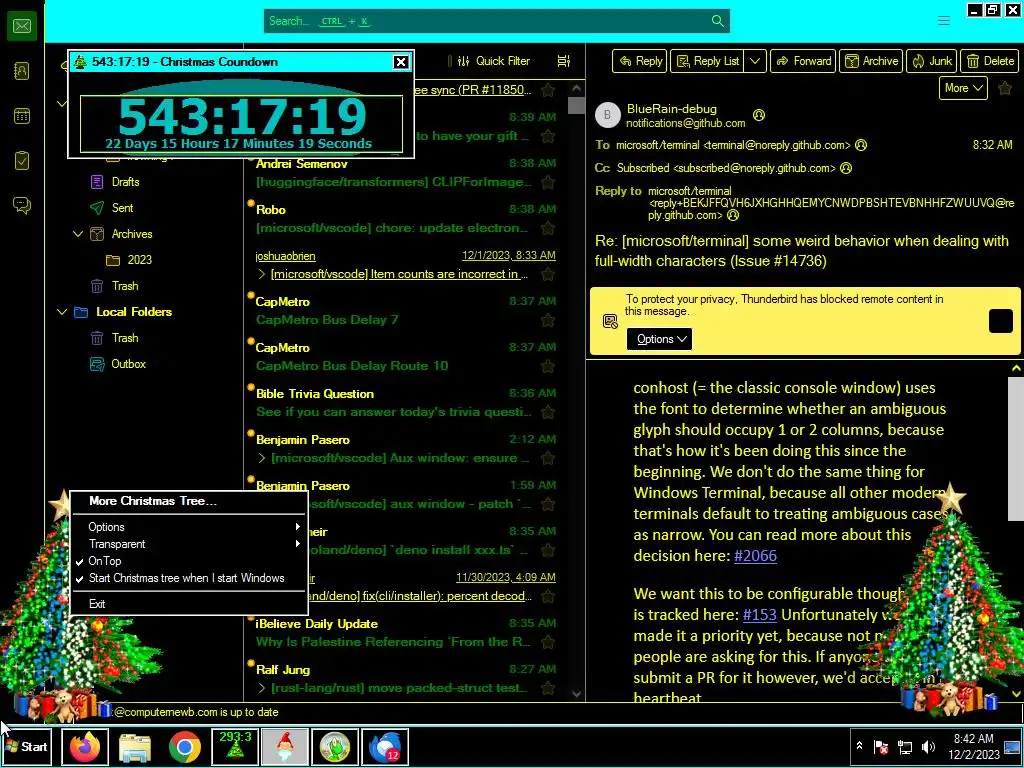The height and width of the screenshot is (768, 1024).
Task: Toggle Start Christmas tree when I start Windows
Action: point(188,578)
